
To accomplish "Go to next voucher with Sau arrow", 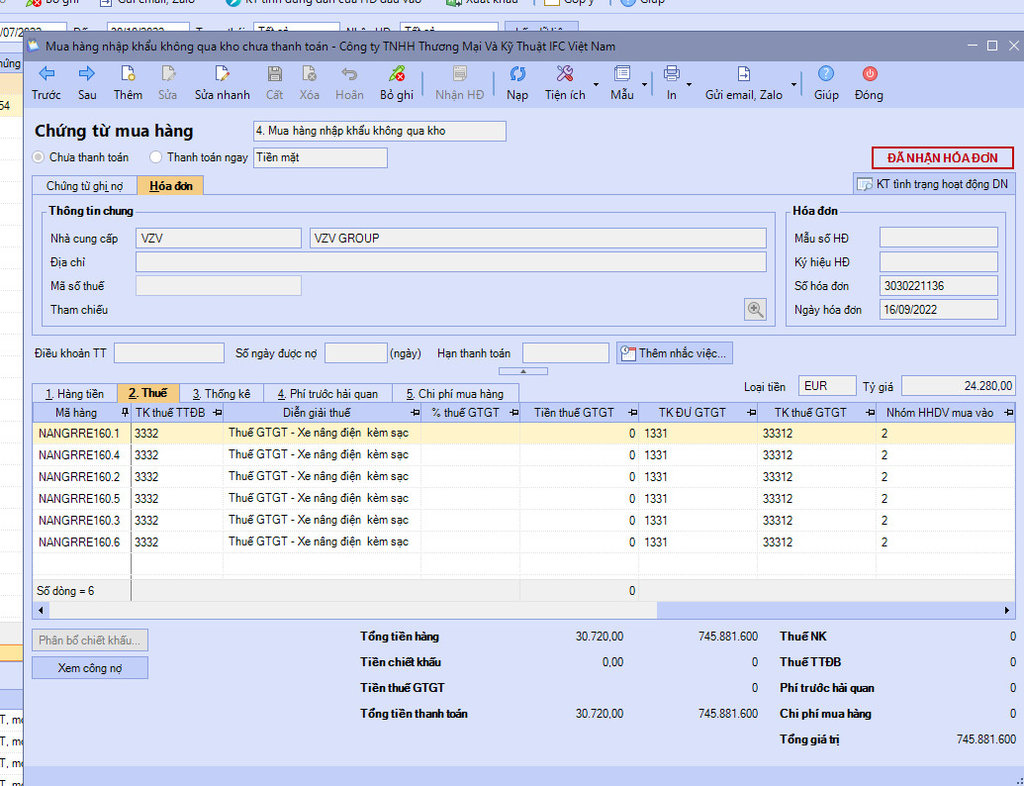I will (87, 74).
